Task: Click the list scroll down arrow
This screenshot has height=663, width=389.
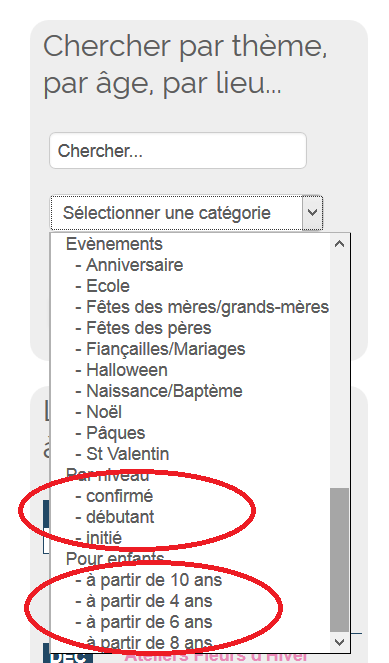Action: point(340,642)
